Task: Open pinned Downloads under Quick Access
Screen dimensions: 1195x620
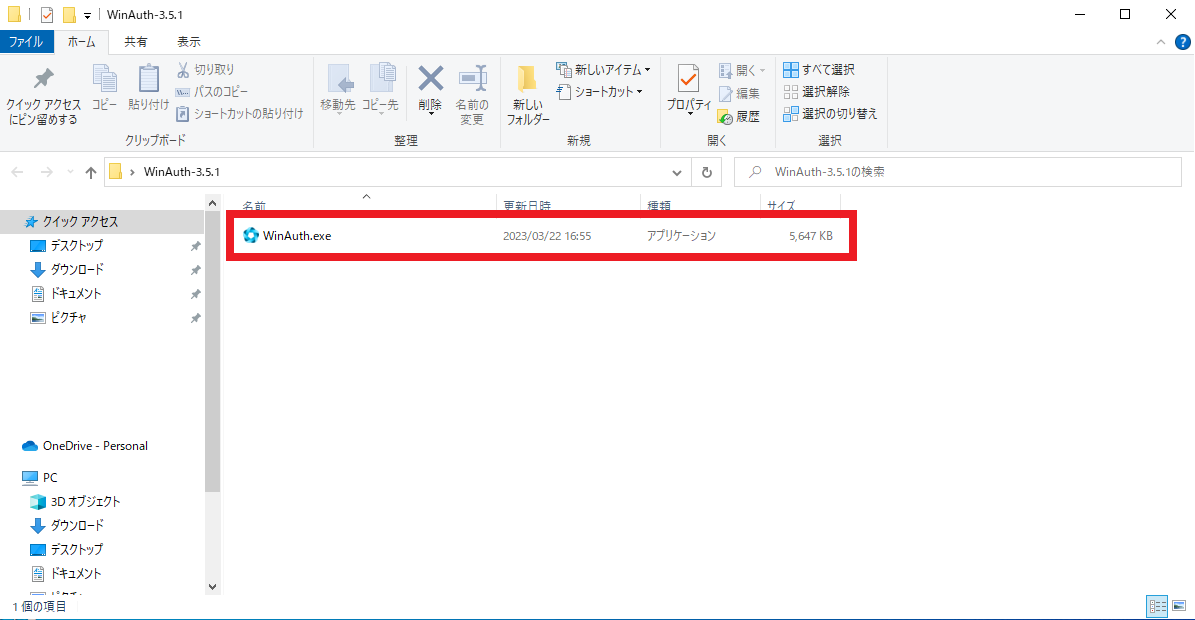Action: [76, 270]
